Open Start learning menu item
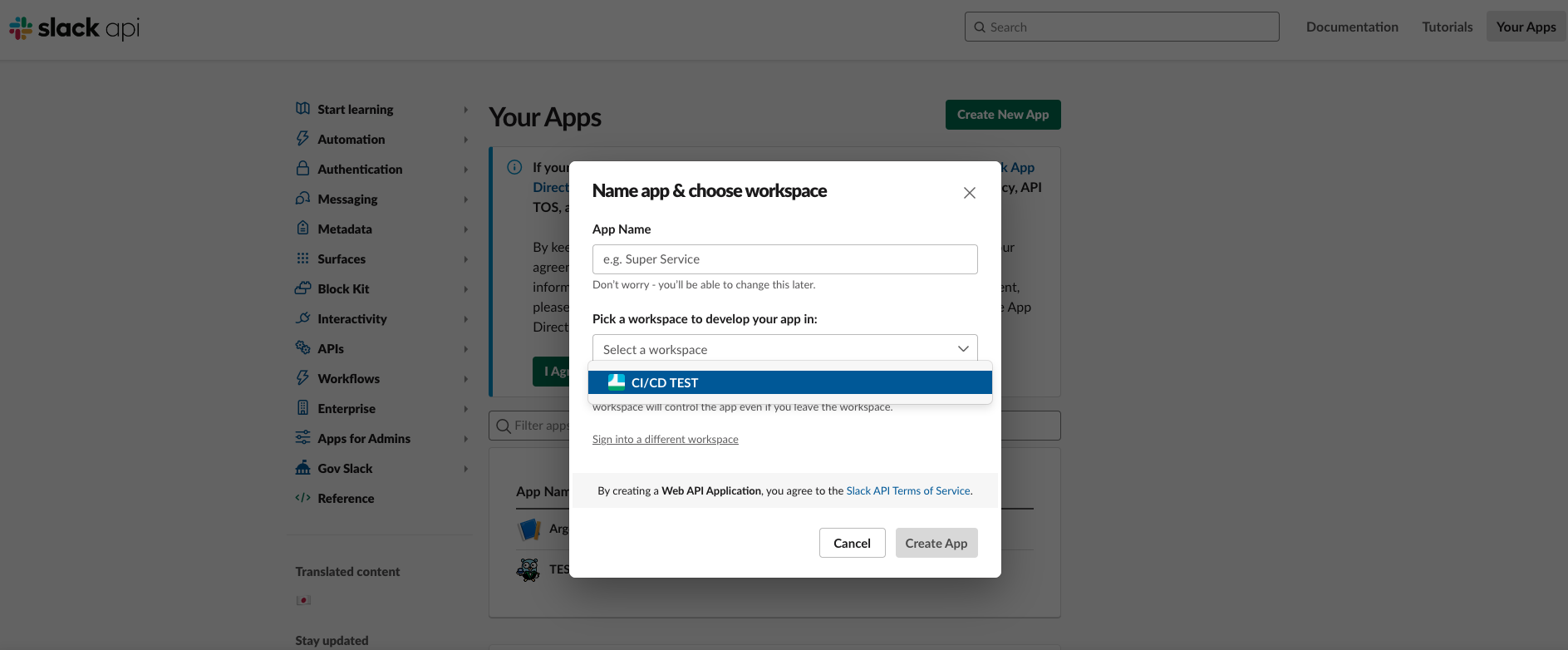Screen dimensions: 1568x650 (355, 110)
